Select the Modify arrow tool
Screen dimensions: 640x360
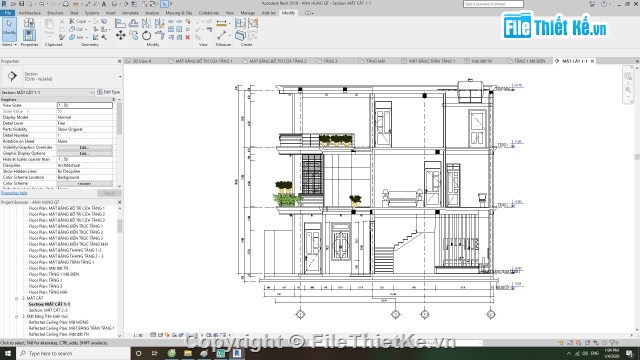[x=9, y=29]
